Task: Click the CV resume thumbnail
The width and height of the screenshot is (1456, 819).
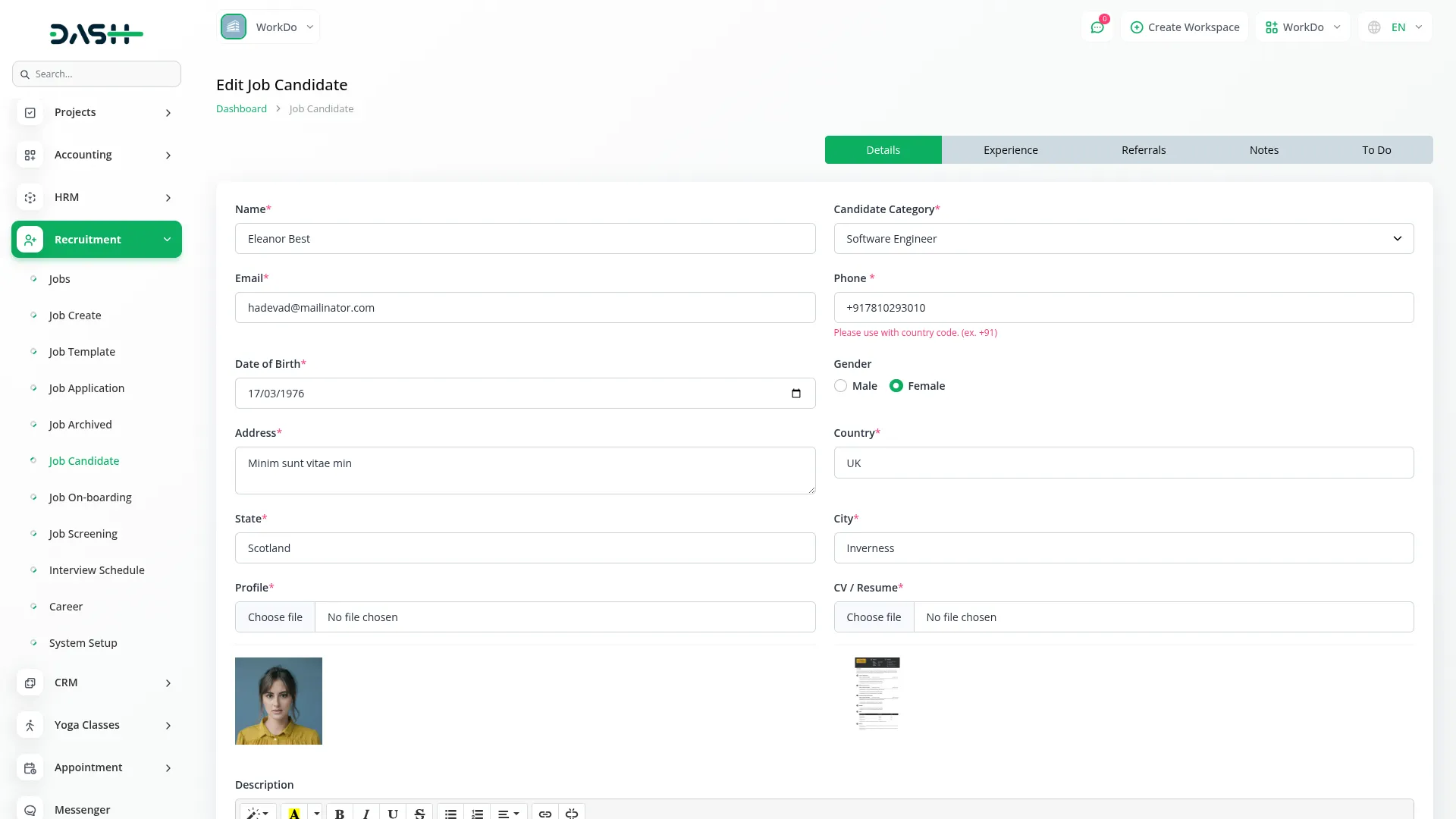Action: pos(877,694)
